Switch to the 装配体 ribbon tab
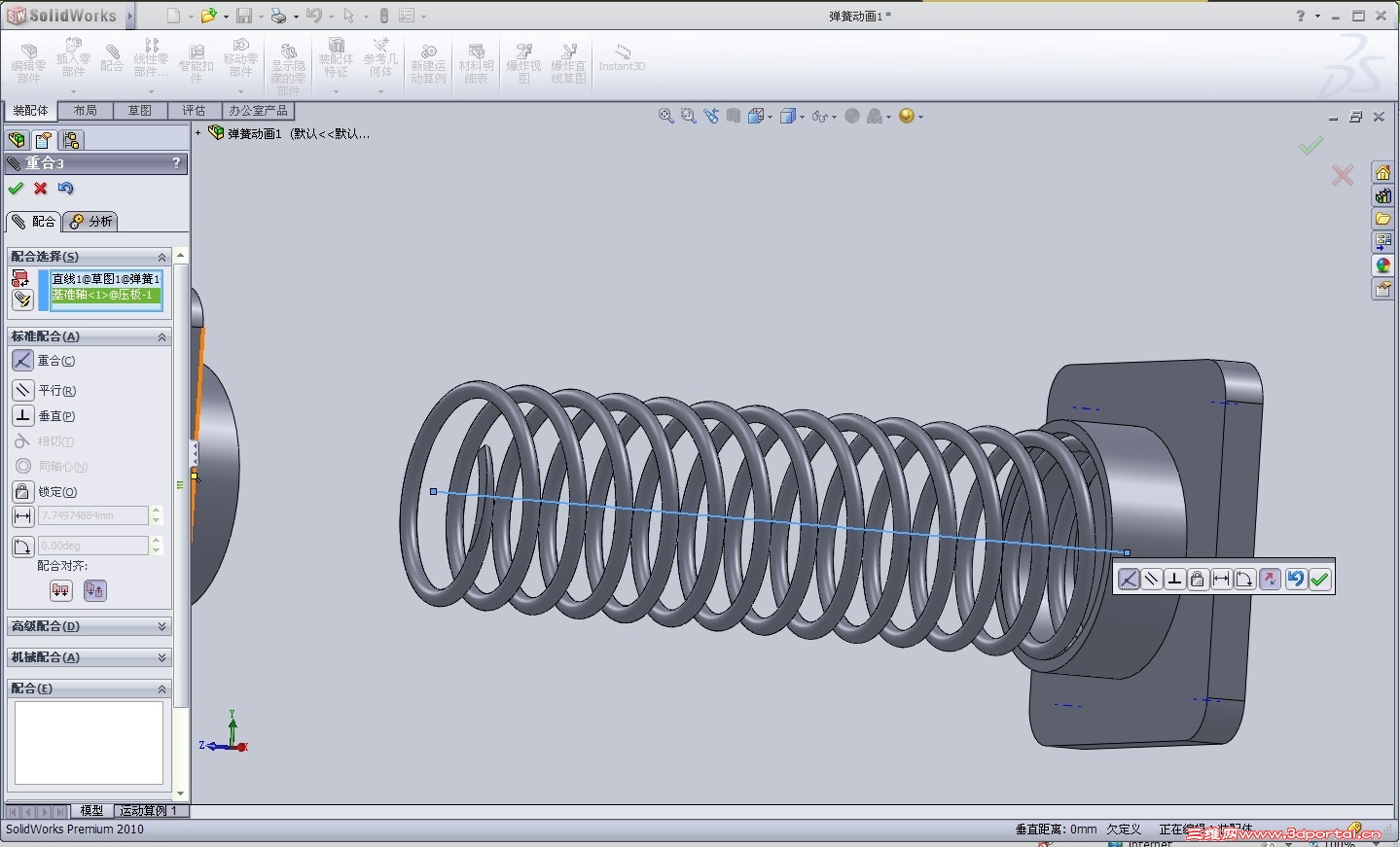Viewport: 1400px width, 847px height. point(30,111)
